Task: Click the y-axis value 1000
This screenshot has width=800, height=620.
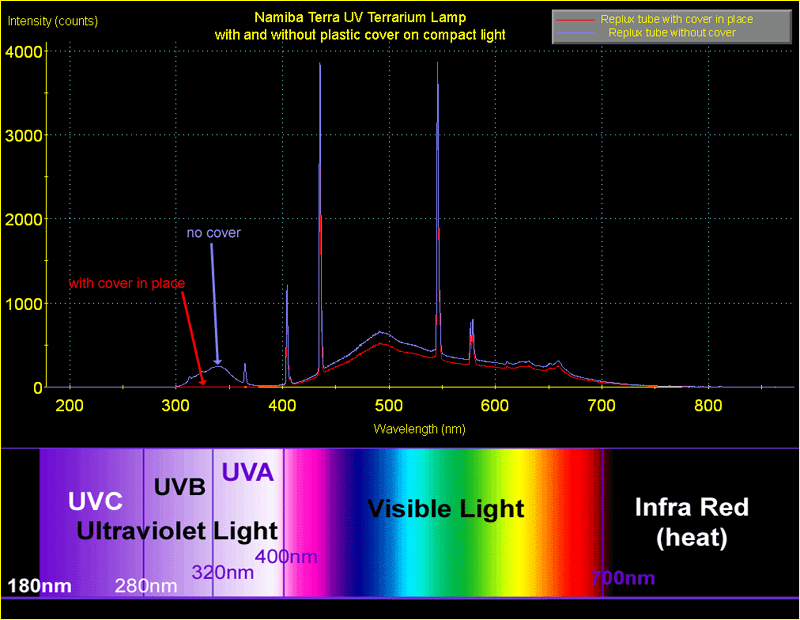Action: coord(23,304)
